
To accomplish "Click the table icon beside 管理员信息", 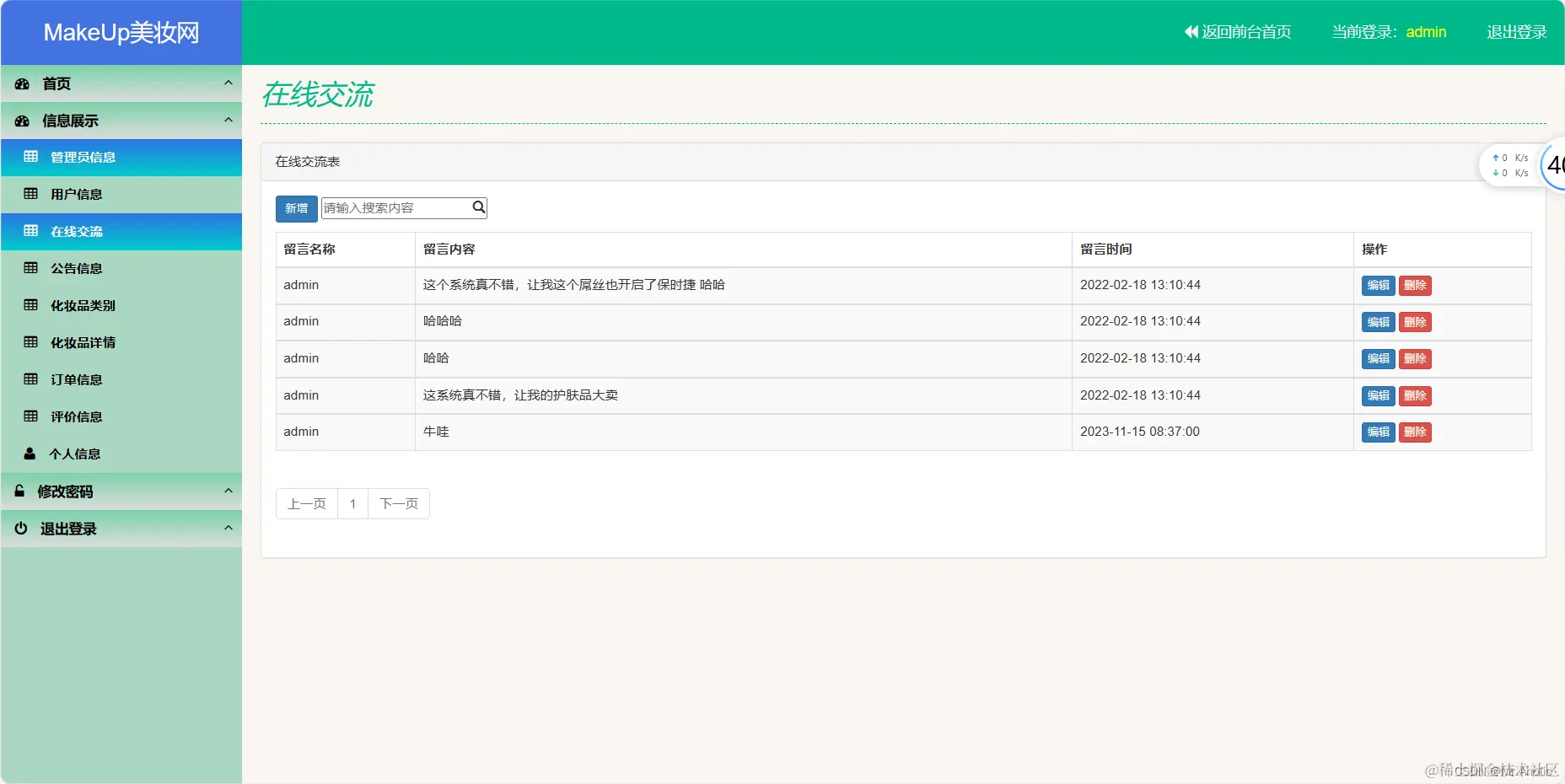I will click(x=31, y=157).
